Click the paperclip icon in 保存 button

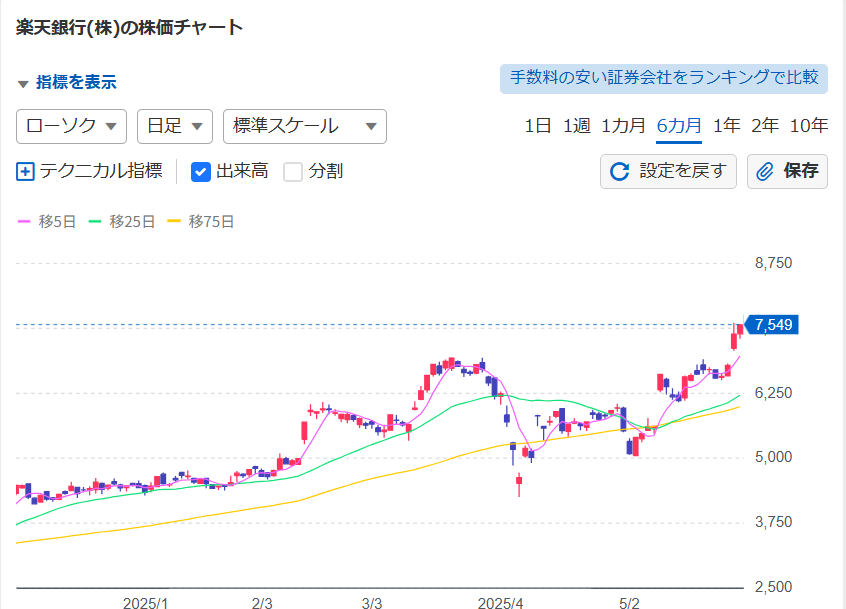point(765,172)
